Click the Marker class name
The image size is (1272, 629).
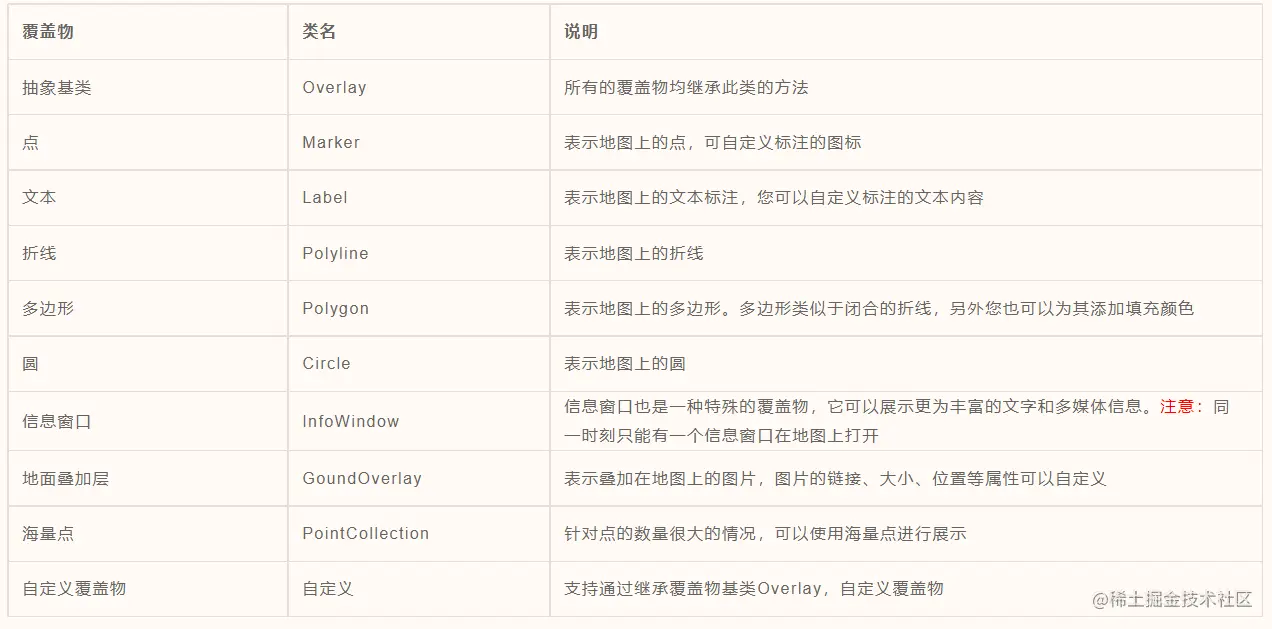(x=331, y=143)
